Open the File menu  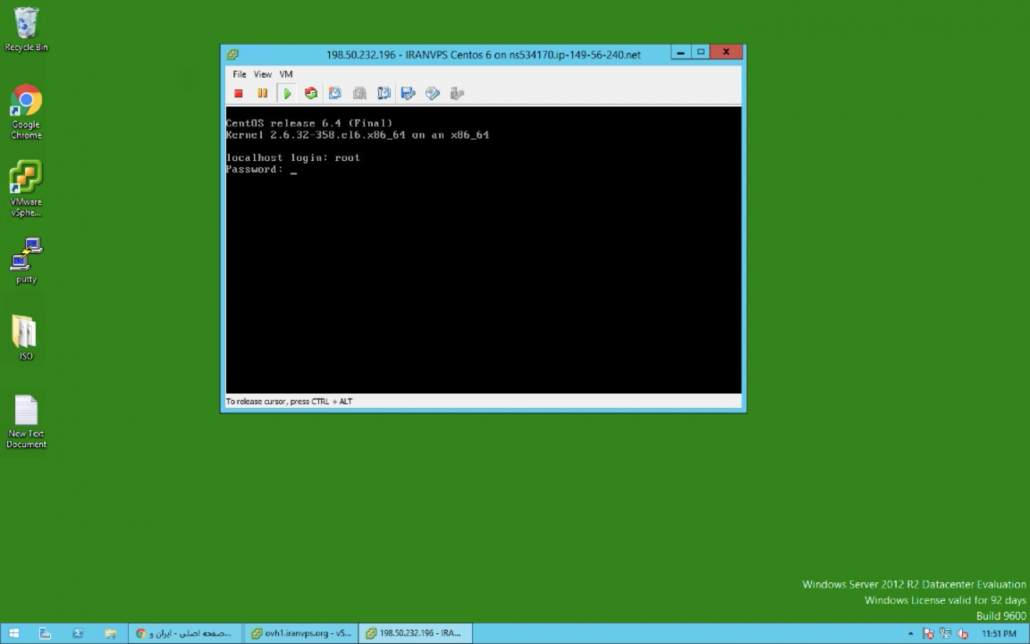pos(239,74)
